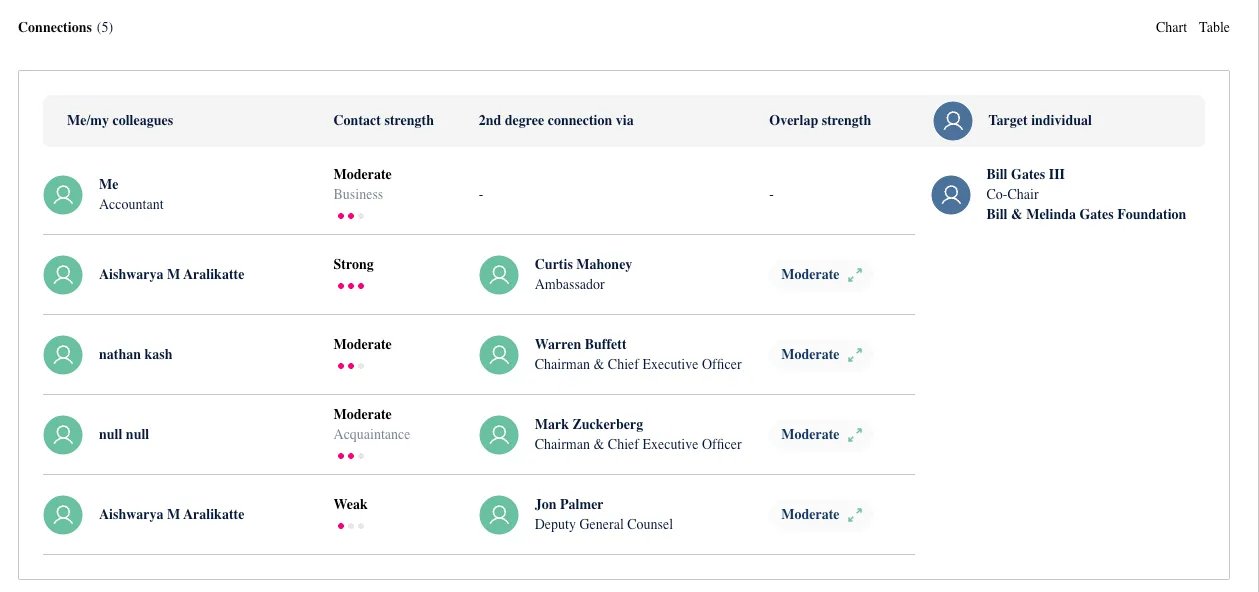Click the 2nd degree connection via header
The image size is (1259, 592).
556,121
